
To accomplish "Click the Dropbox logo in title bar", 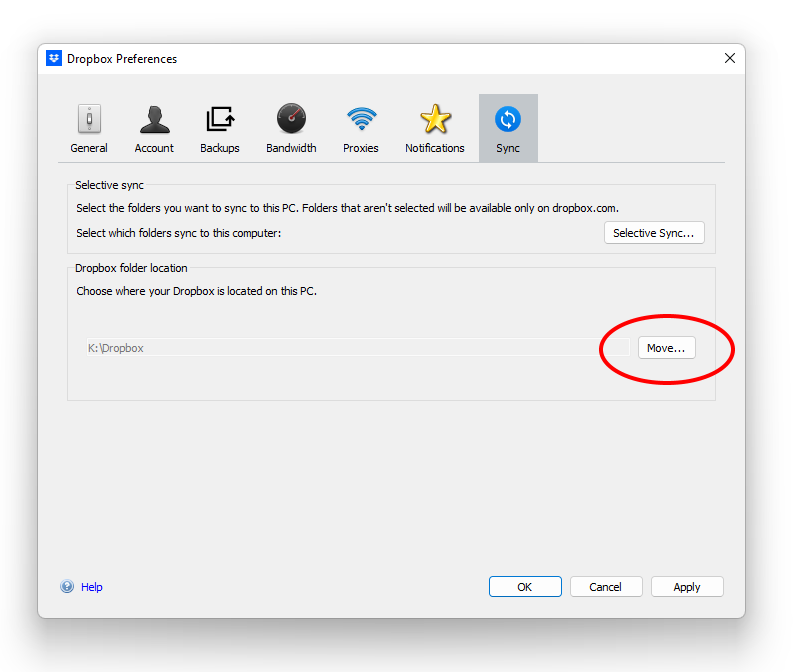I will 54,58.
